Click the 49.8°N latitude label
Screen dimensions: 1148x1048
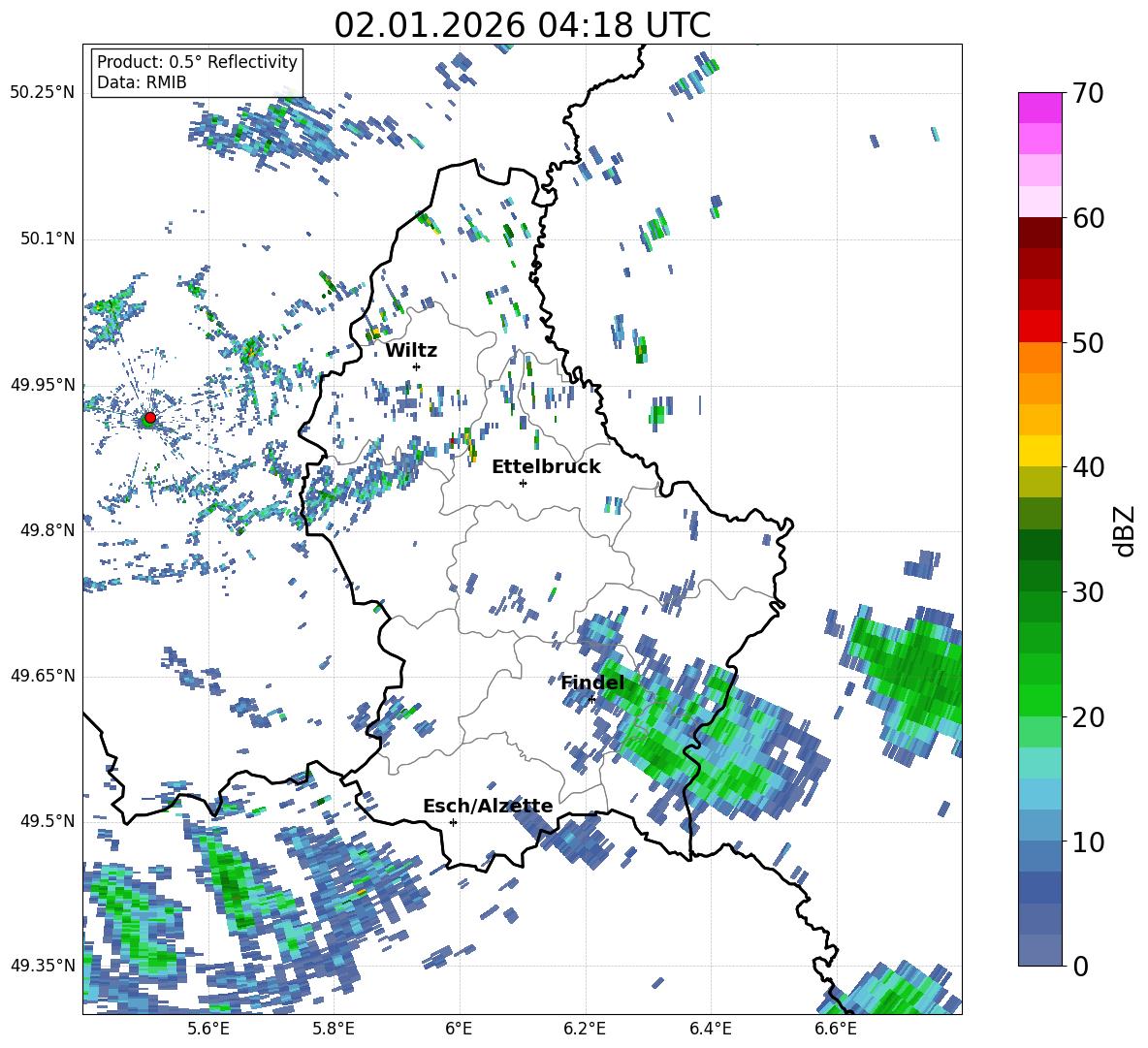coord(48,530)
